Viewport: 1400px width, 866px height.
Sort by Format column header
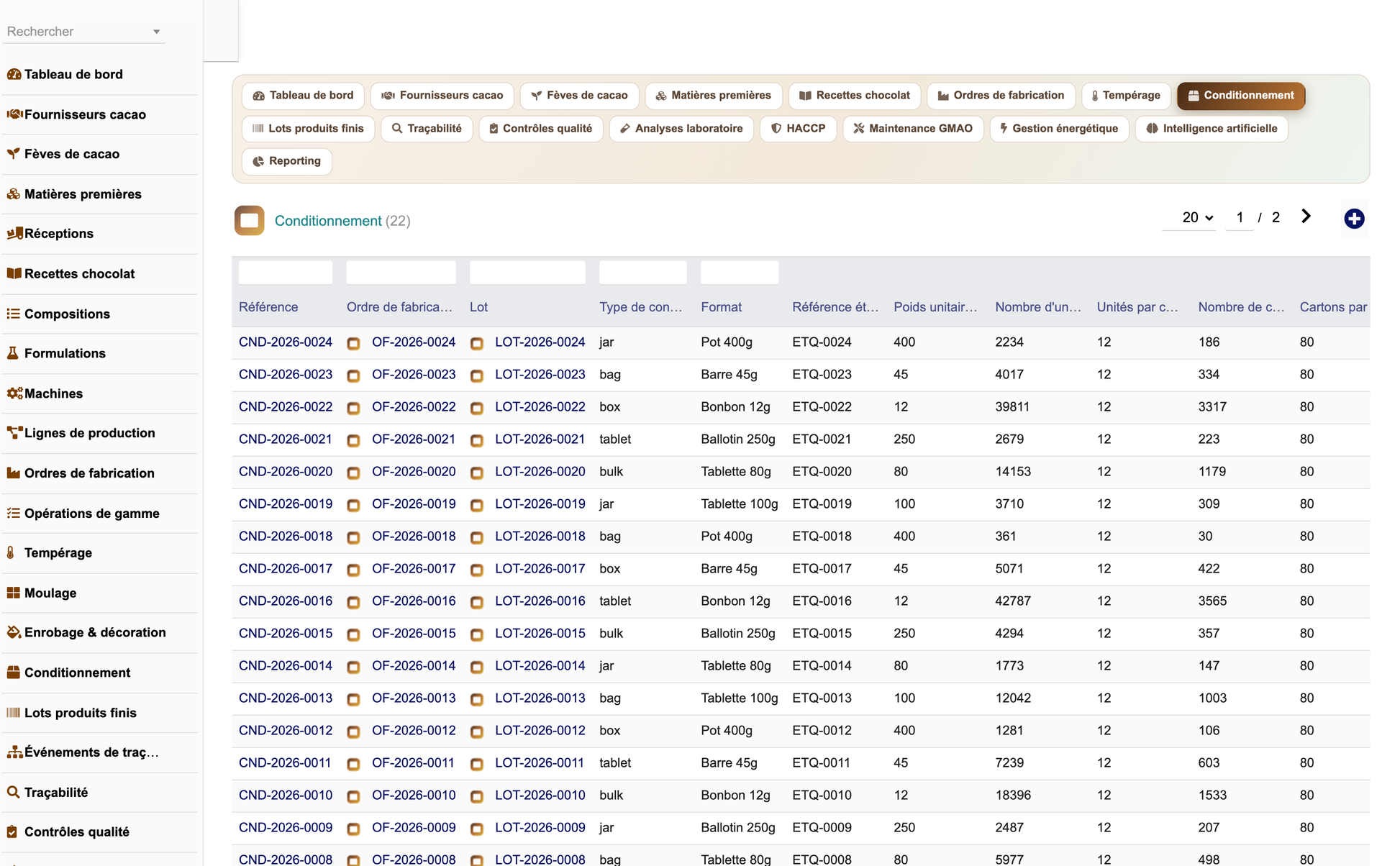721,307
